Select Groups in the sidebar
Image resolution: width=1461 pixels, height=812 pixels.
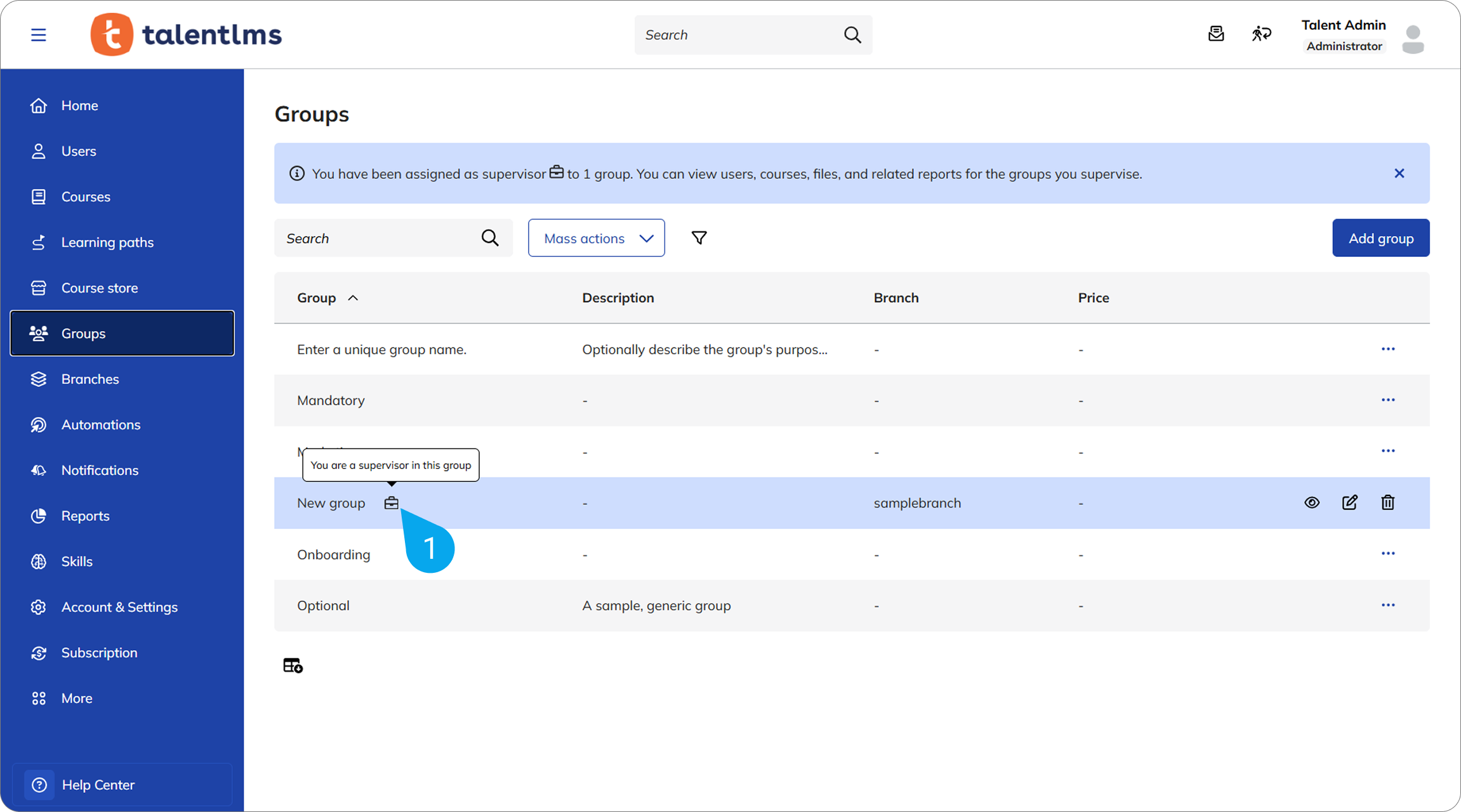pyautogui.click(x=122, y=333)
